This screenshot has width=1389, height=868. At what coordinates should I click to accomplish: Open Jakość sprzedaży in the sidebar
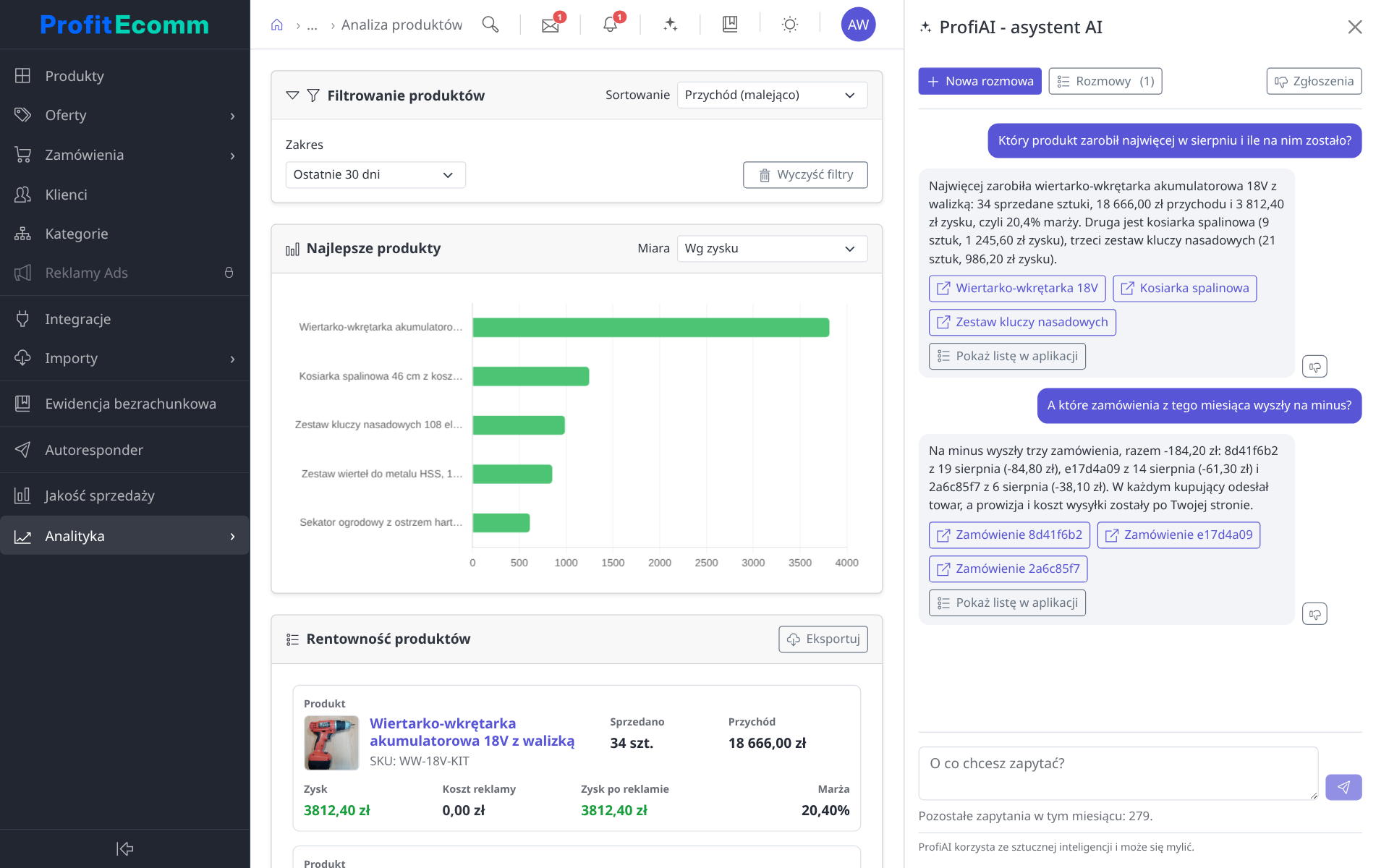(x=124, y=495)
